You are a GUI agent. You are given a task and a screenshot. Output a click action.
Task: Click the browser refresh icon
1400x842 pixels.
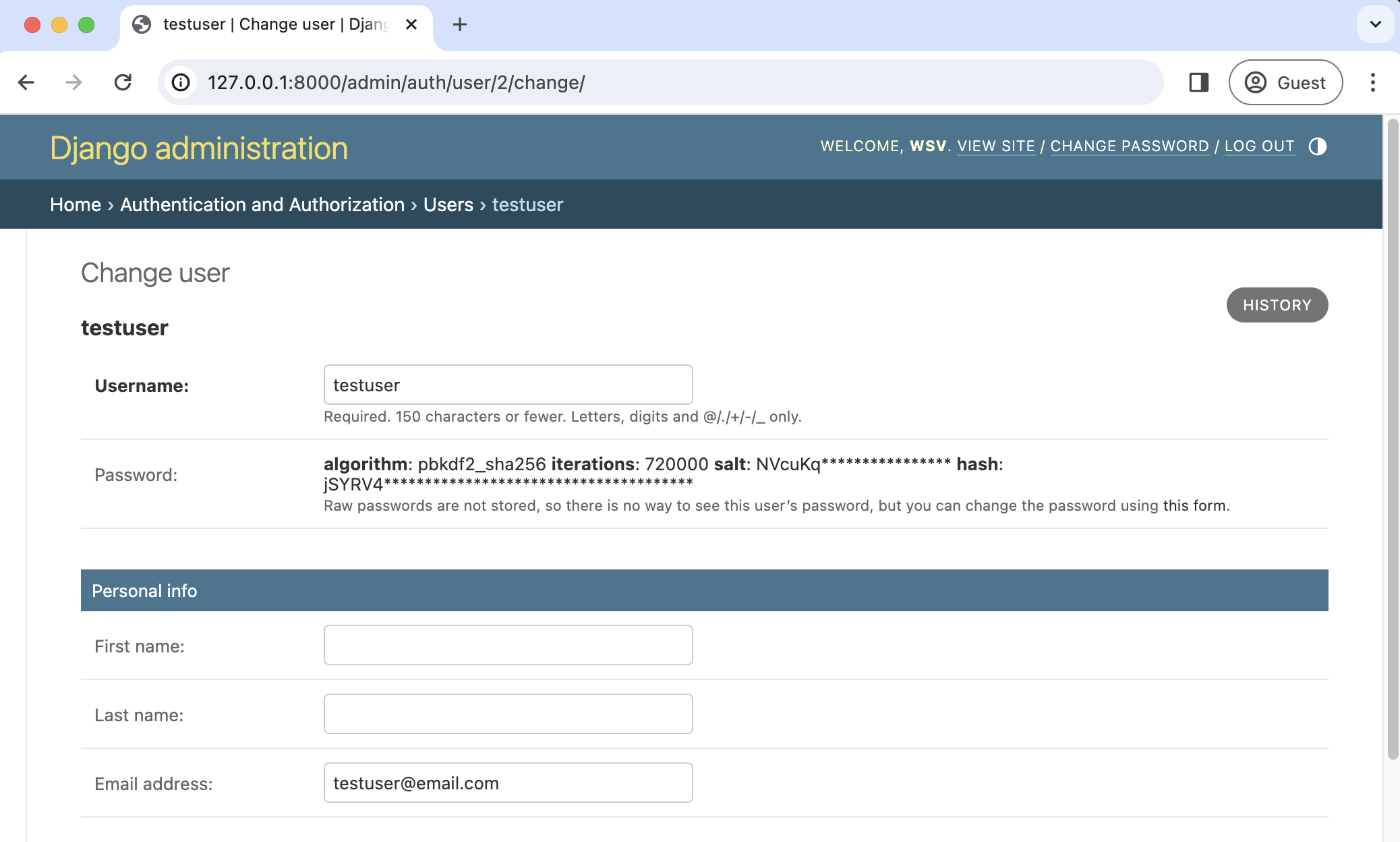pos(122,82)
